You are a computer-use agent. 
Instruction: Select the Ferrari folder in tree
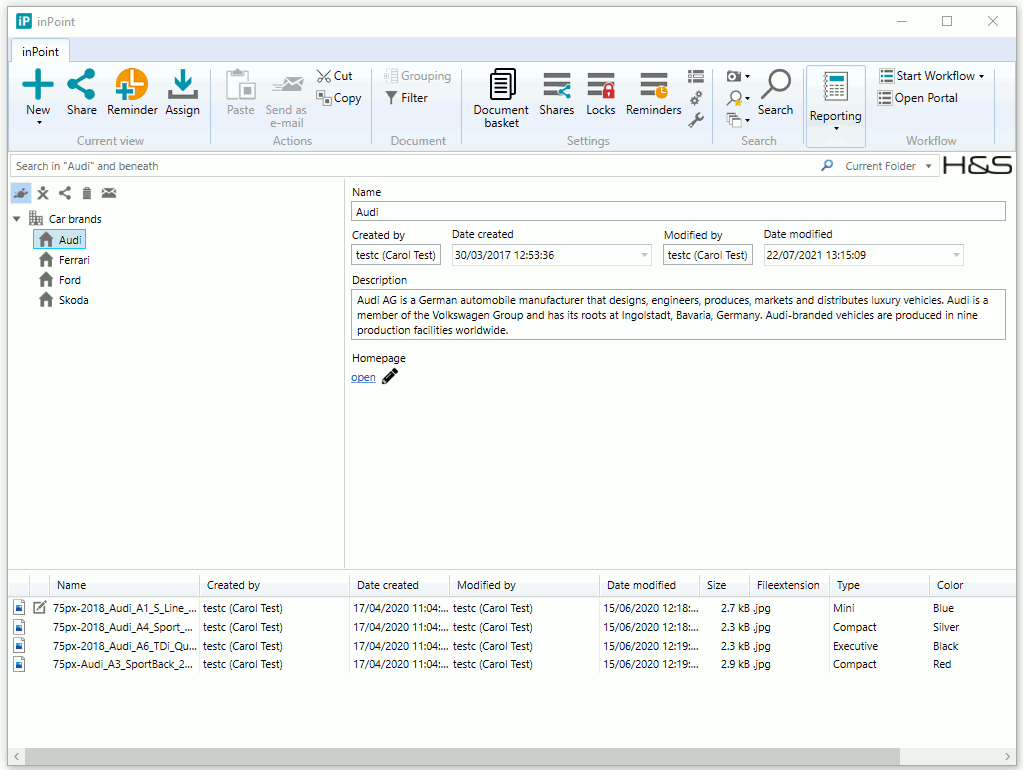coord(73,260)
